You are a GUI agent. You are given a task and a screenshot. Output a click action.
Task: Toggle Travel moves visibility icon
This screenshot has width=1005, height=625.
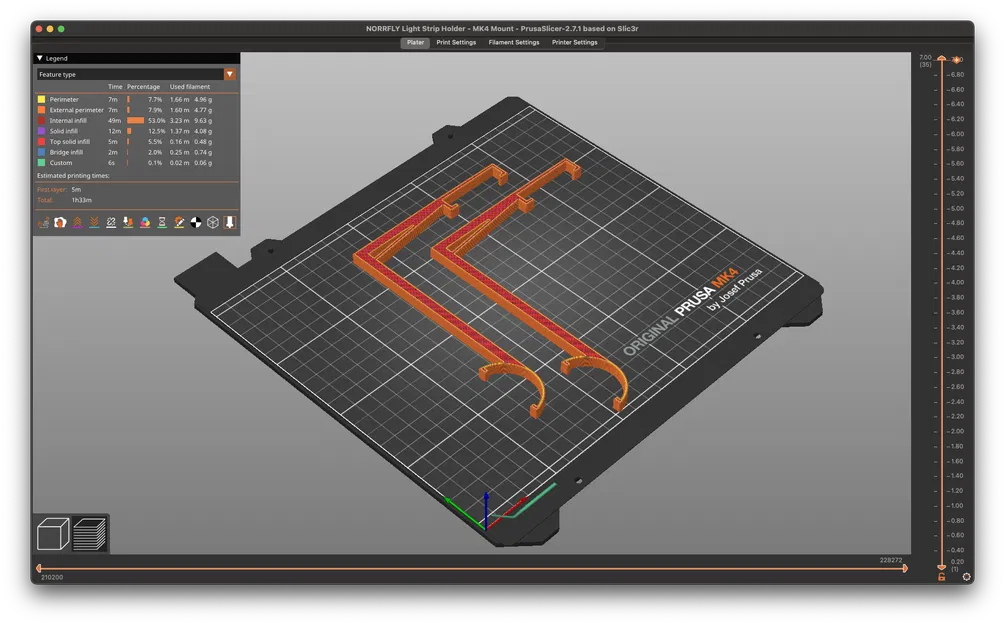point(43,222)
